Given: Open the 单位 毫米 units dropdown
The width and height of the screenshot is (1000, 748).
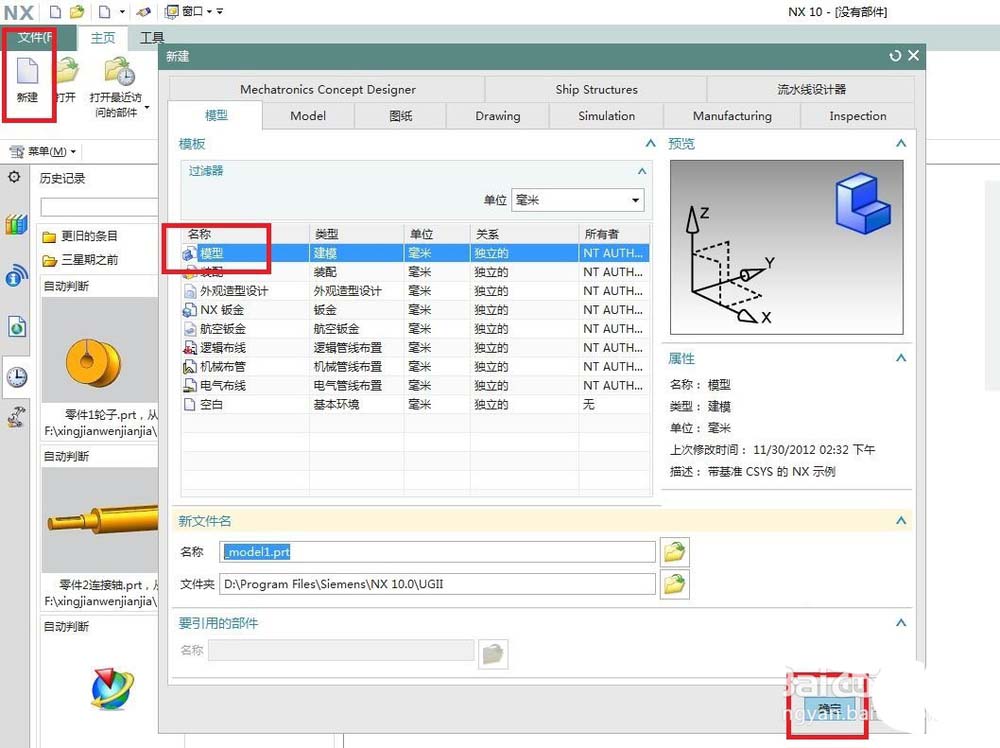Looking at the screenshot, I should pyautogui.click(x=578, y=200).
